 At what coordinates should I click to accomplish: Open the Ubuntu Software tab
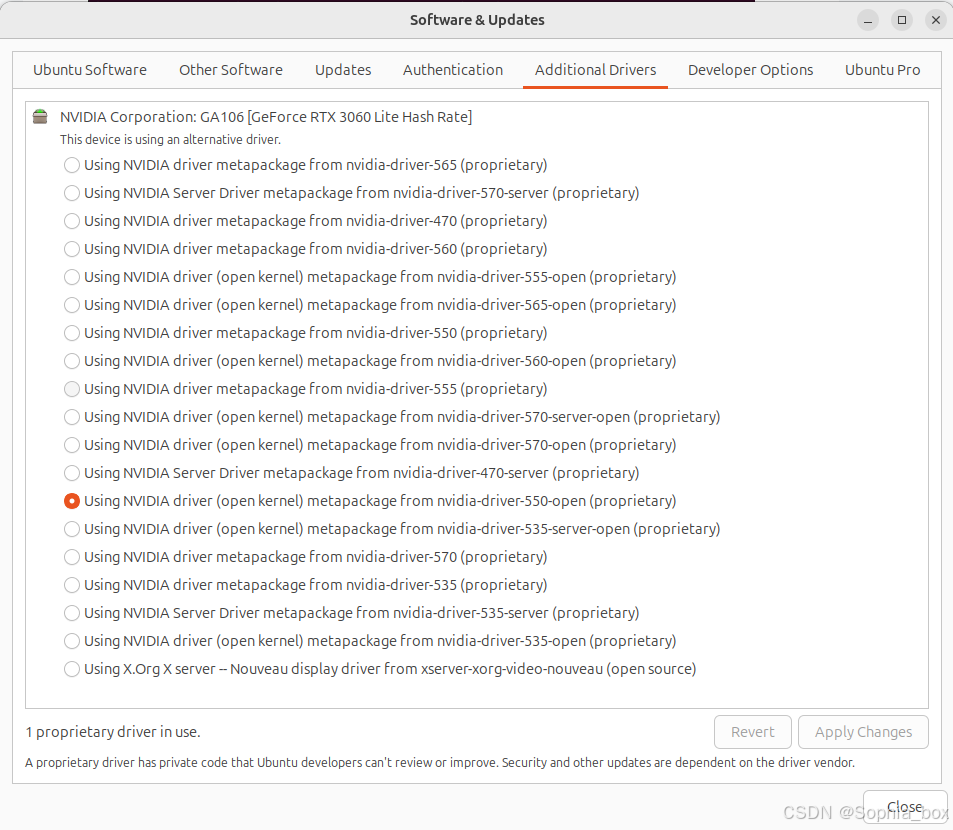[x=90, y=70]
